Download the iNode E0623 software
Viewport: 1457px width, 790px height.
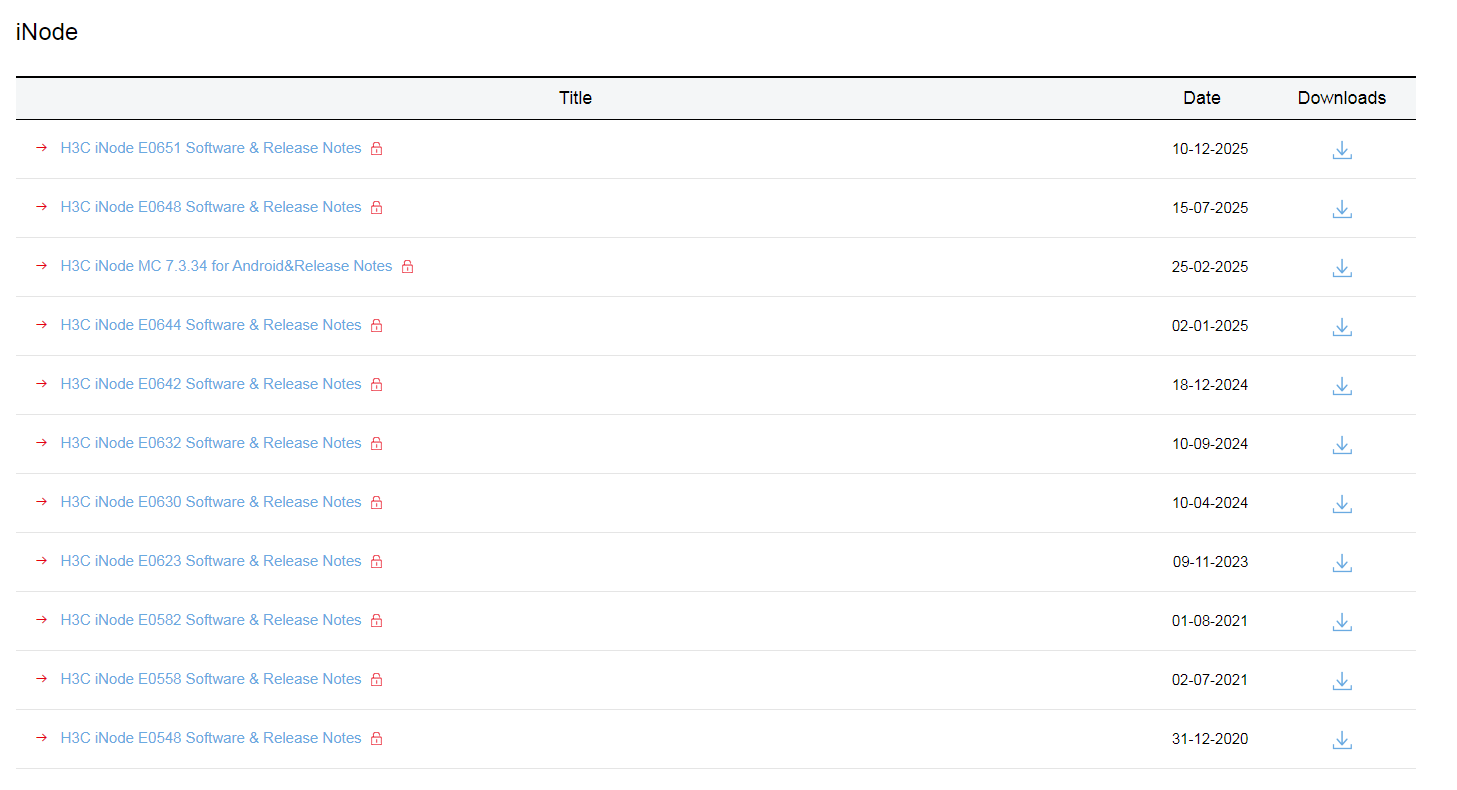pyautogui.click(x=1342, y=563)
